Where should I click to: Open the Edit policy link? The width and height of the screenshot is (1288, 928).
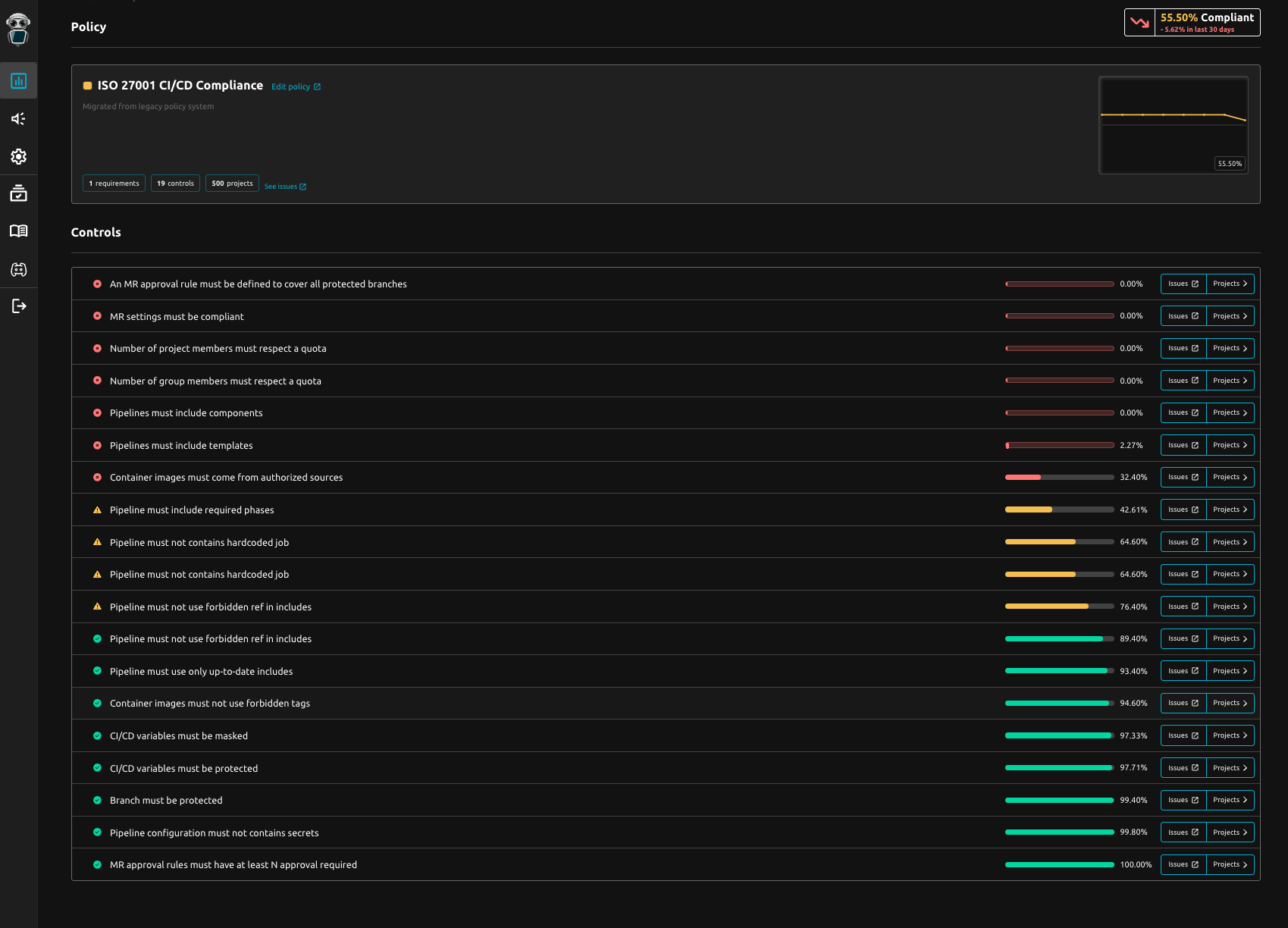tap(296, 86)
